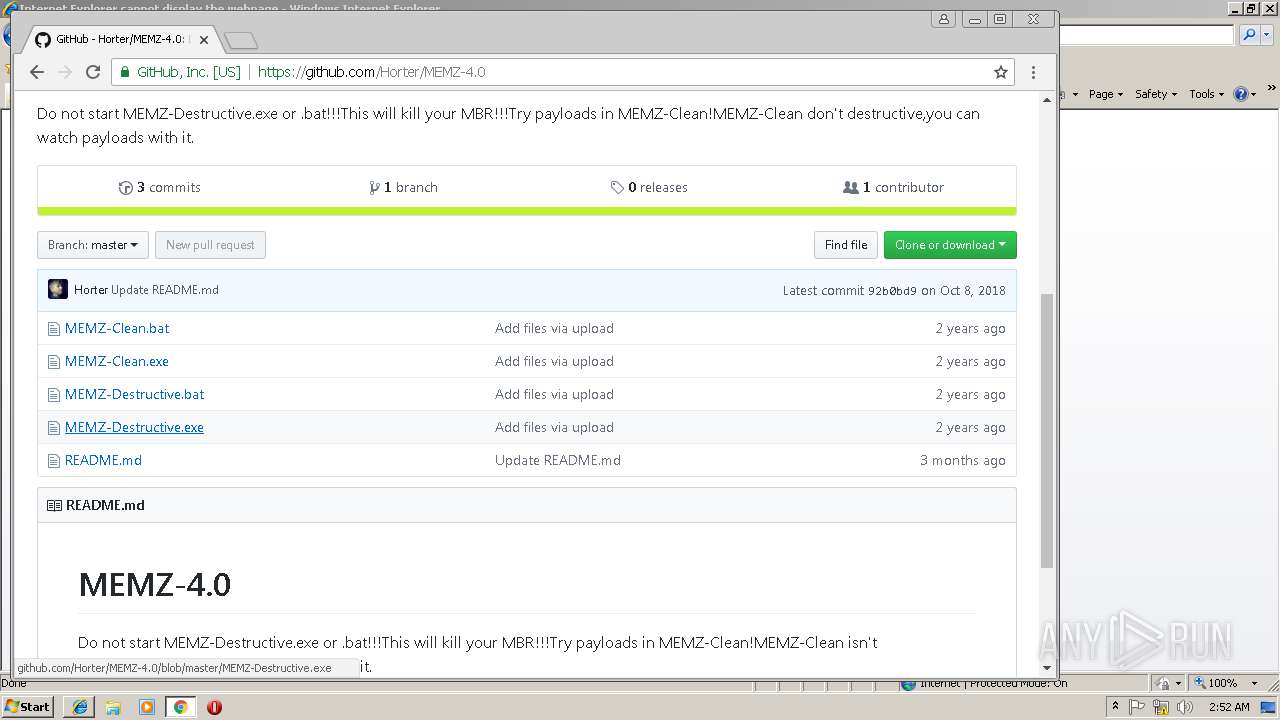This screenshot has width=1280, height=720.
Task: Click the forward navigation arrow
Action: pyautogui.click(x=65, y=72)
